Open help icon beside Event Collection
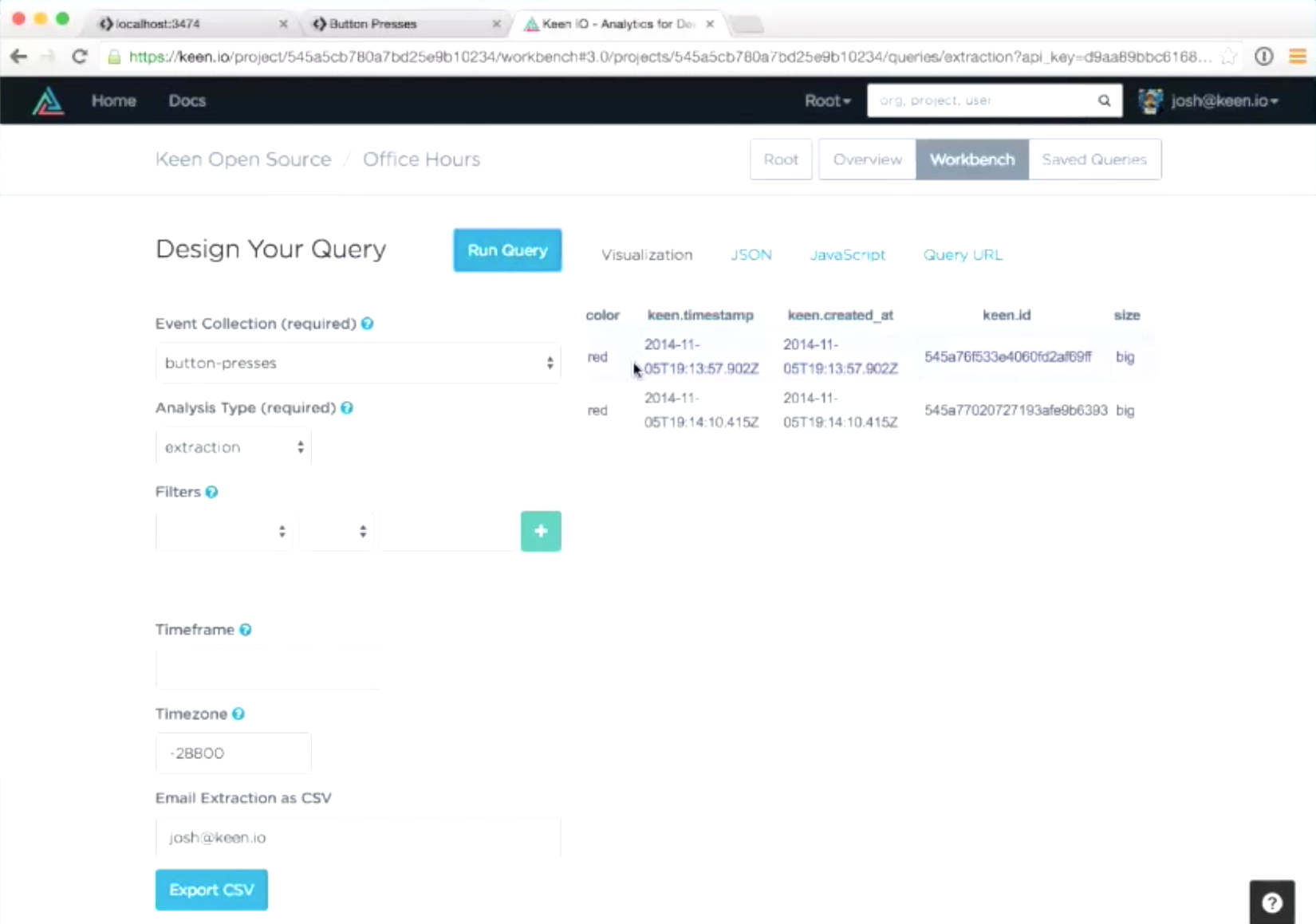 click(x=367, y=324)
